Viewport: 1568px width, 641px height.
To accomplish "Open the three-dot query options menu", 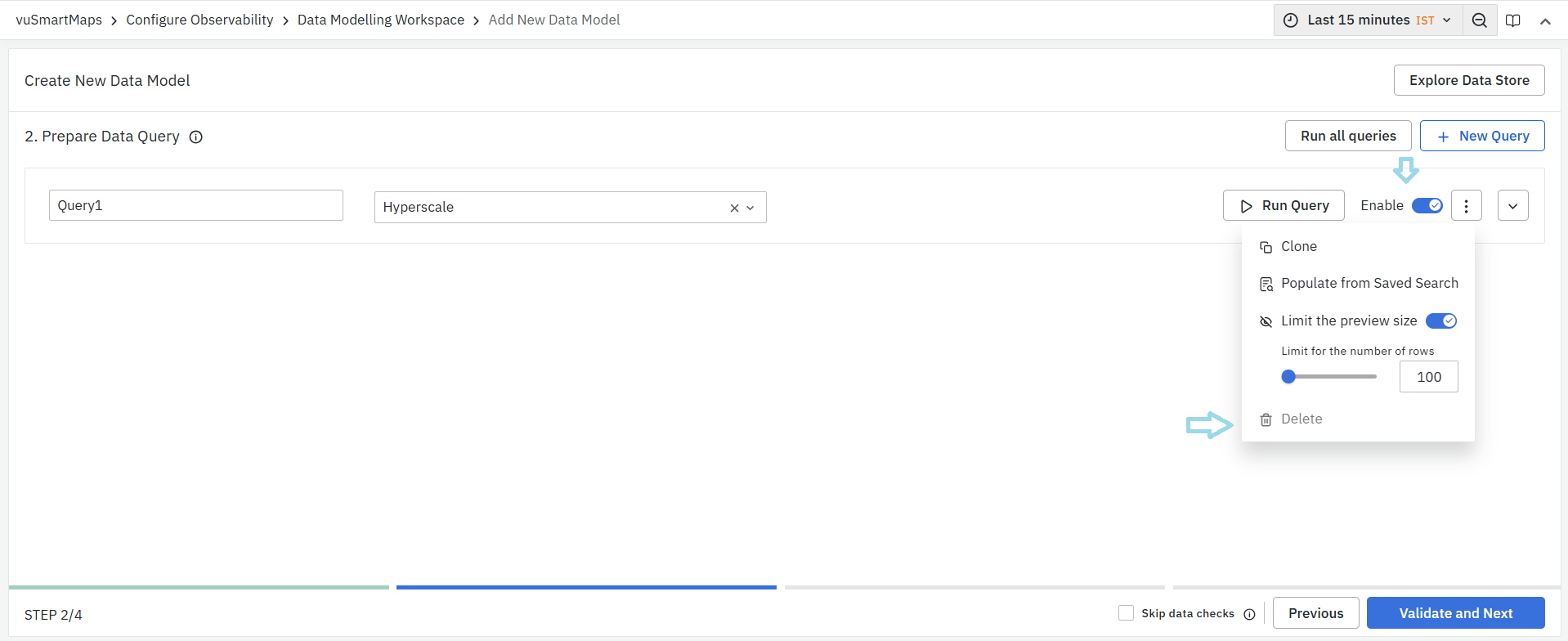I will click(1466, 206).
